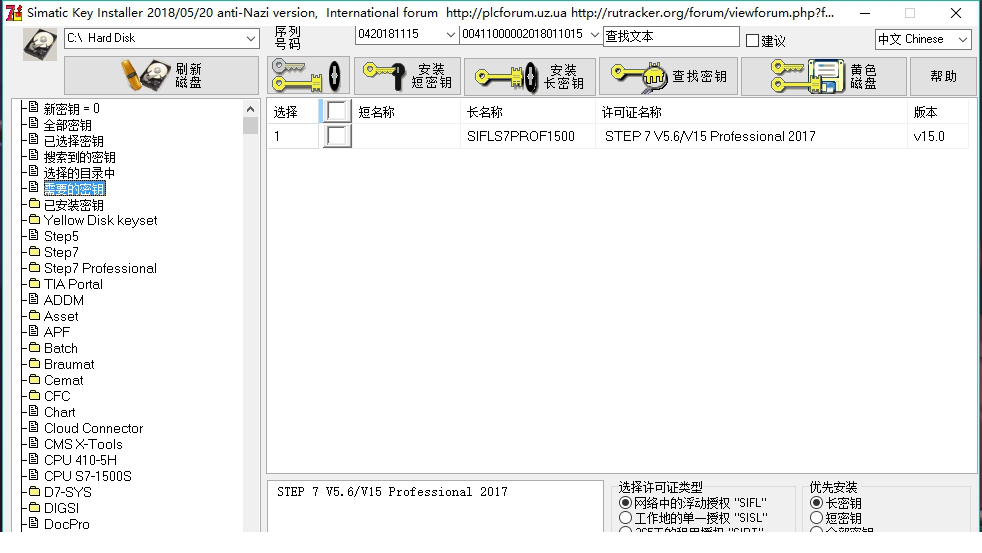982x553 pixels.
Task: Click the Batch folder icon
Action: (x=34, y=347)
